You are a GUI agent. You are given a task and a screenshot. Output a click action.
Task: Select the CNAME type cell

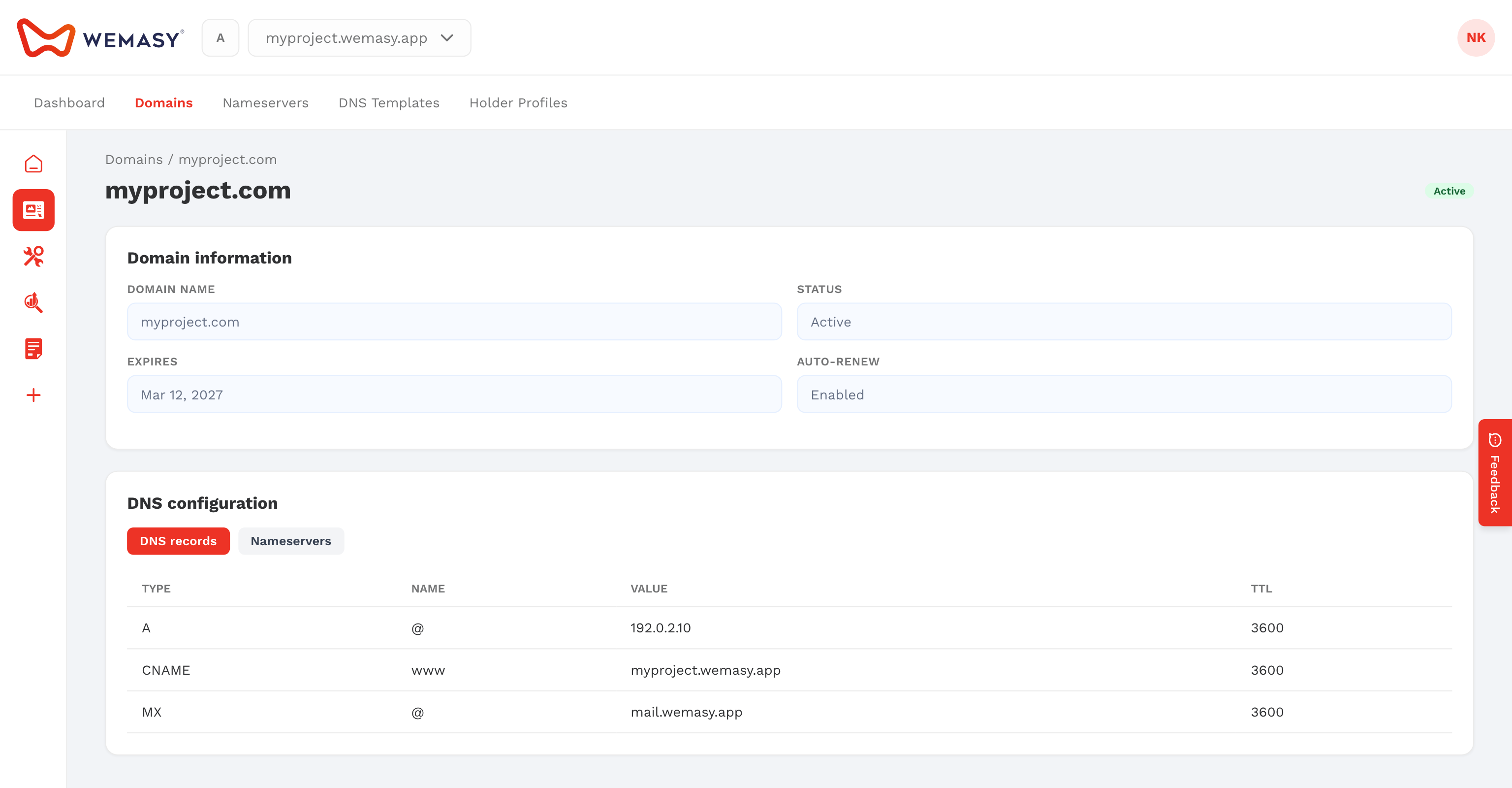[165, 670]
